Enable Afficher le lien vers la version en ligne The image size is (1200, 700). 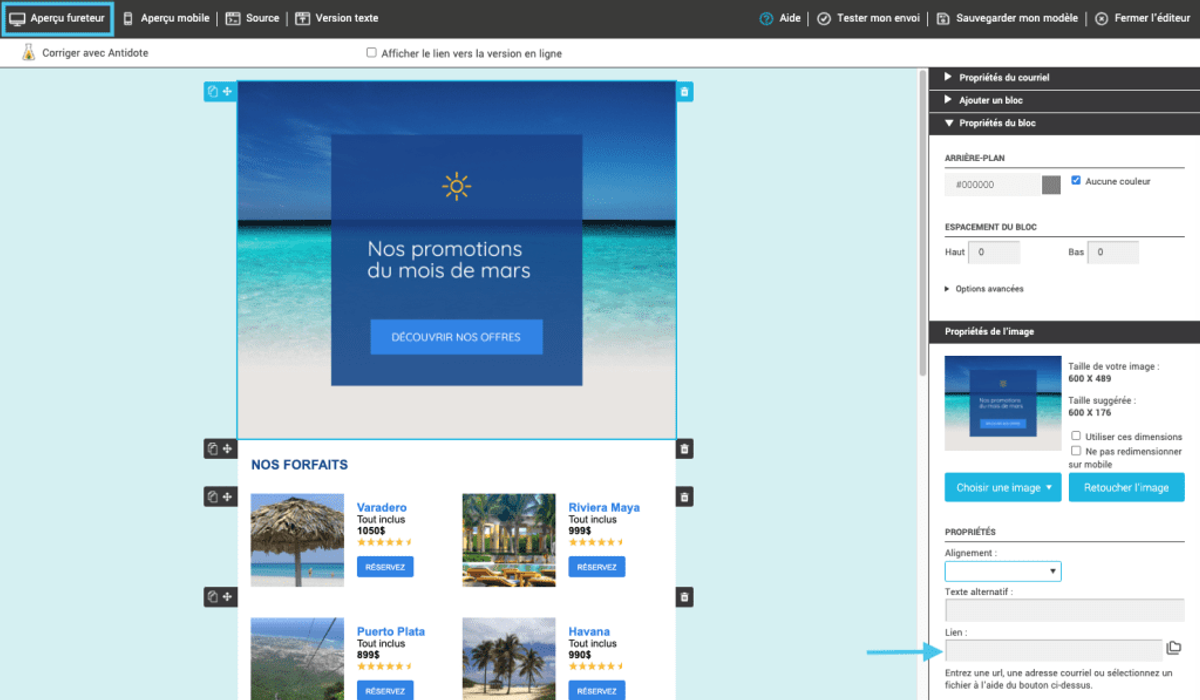click(372, 53)
